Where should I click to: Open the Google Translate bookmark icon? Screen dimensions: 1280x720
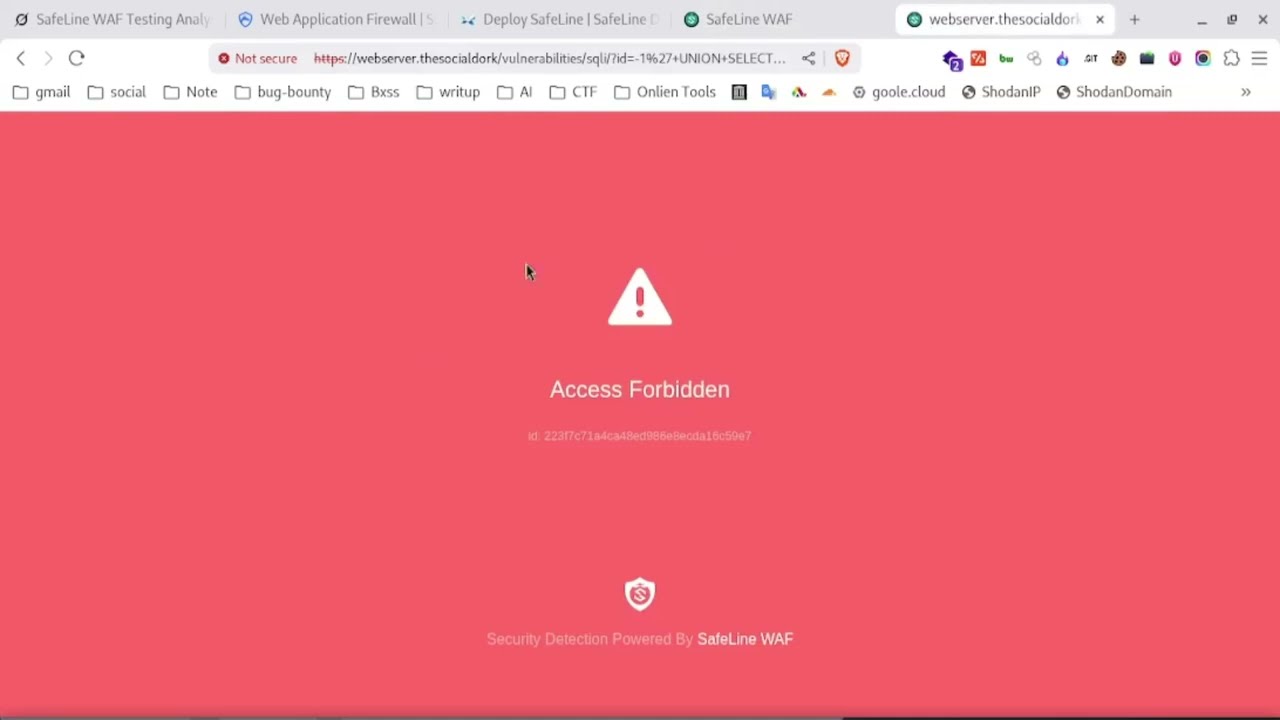tap(768, 92)
